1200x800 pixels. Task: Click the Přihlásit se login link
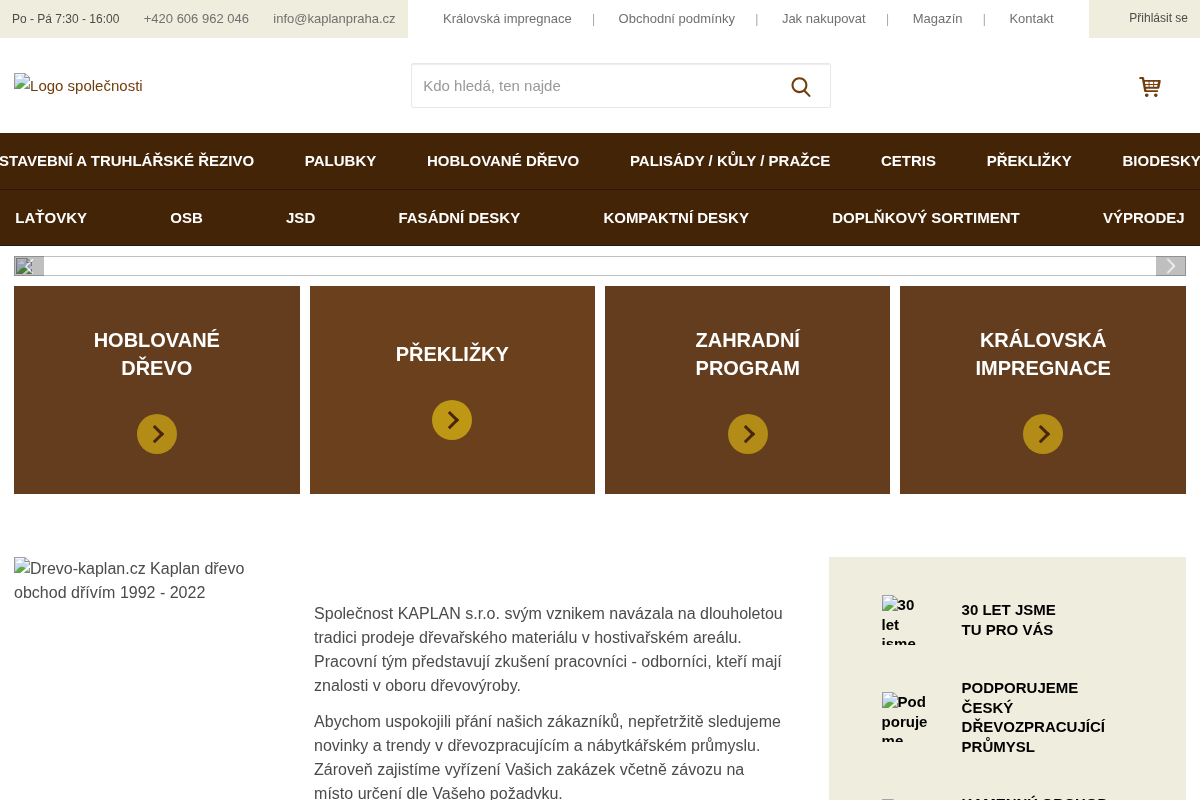[1158, 18]
